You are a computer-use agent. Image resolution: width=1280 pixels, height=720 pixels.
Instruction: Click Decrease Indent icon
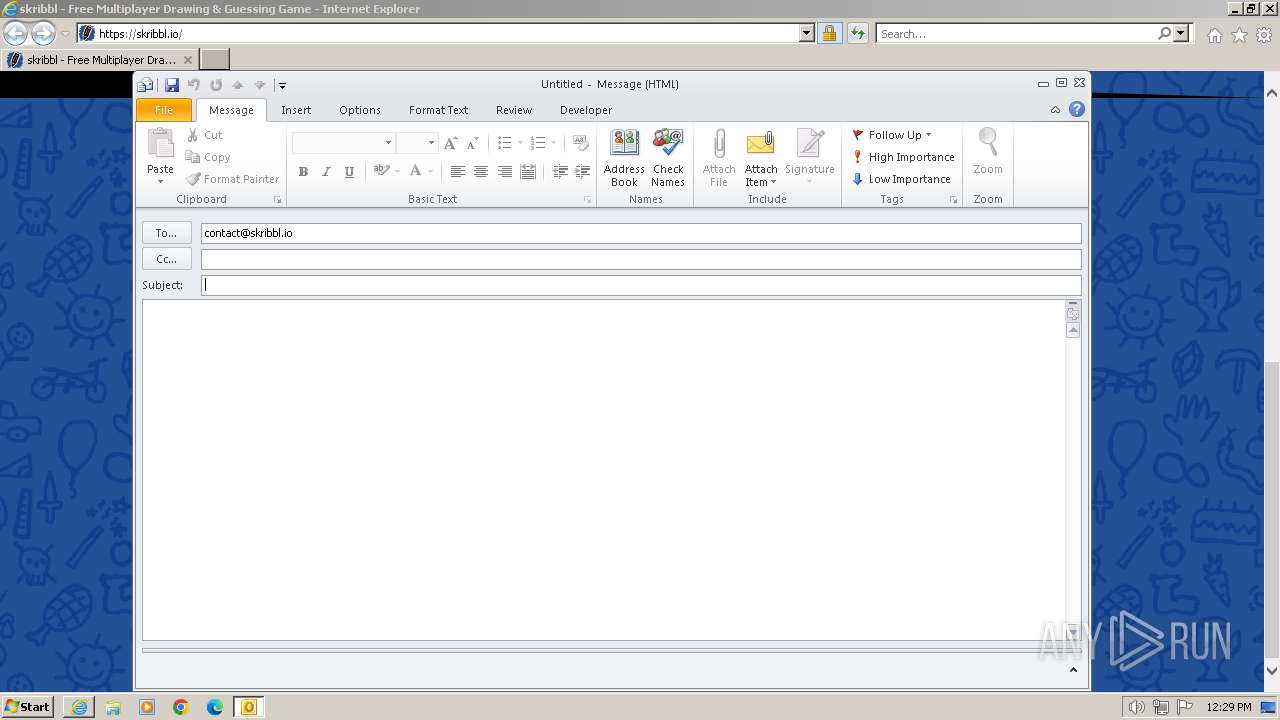pyautogui.click(x=560, y=172)
